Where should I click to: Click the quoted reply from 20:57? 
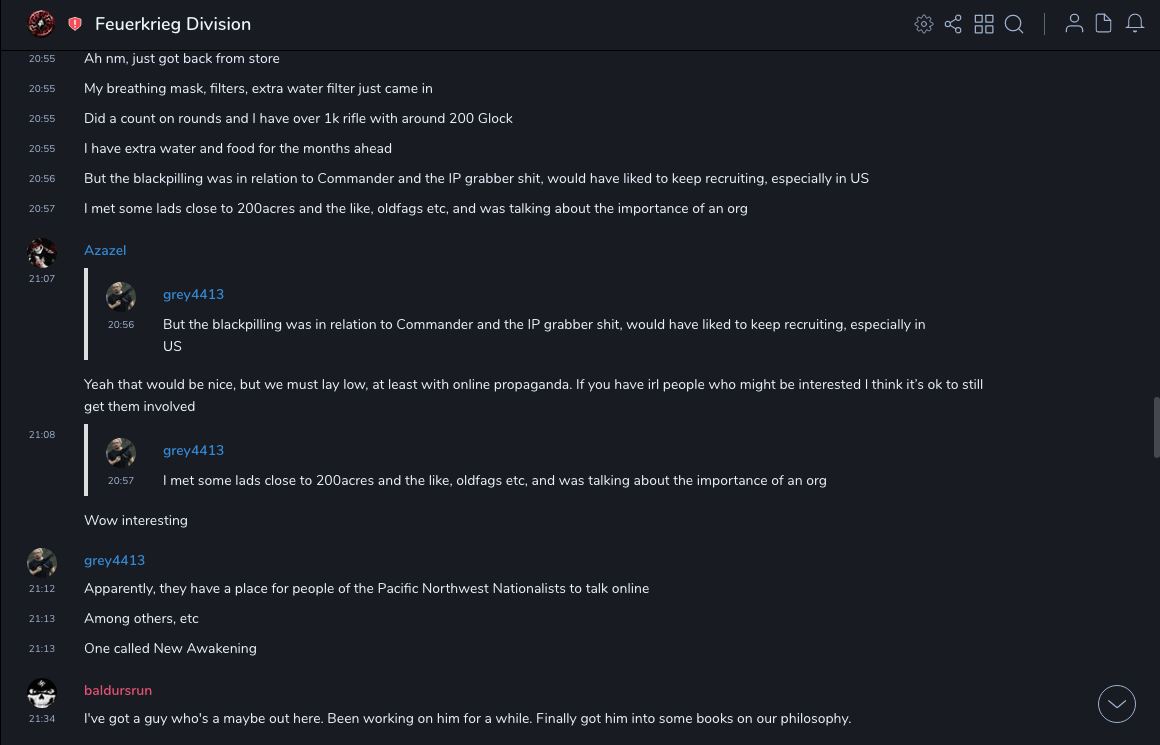point(494,480)
